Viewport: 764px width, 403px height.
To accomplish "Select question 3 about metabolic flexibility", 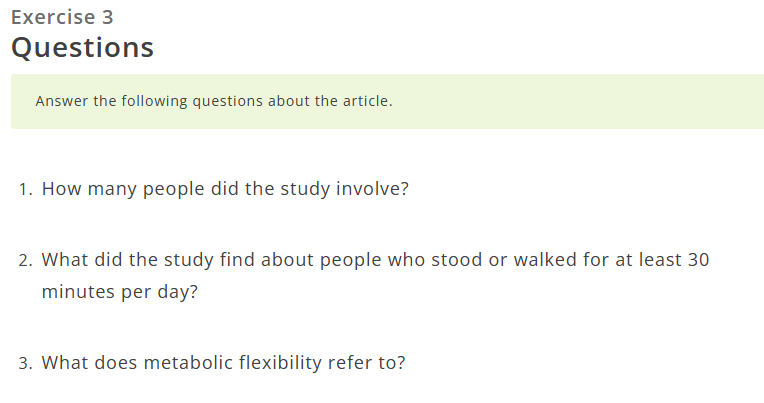I will tap(223, 362).
